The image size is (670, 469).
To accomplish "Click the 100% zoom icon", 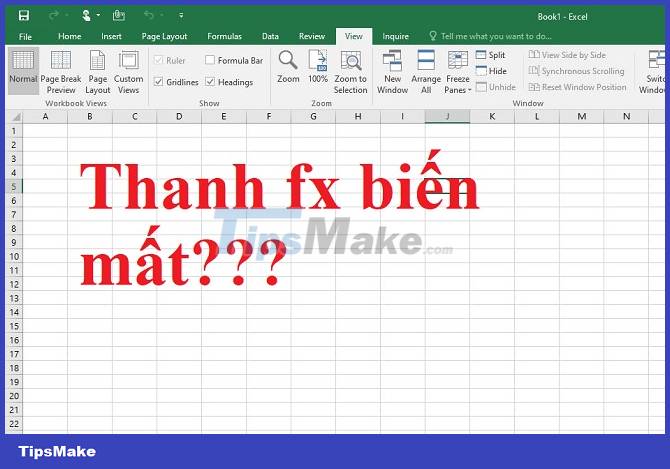I will tap(318, 61).
